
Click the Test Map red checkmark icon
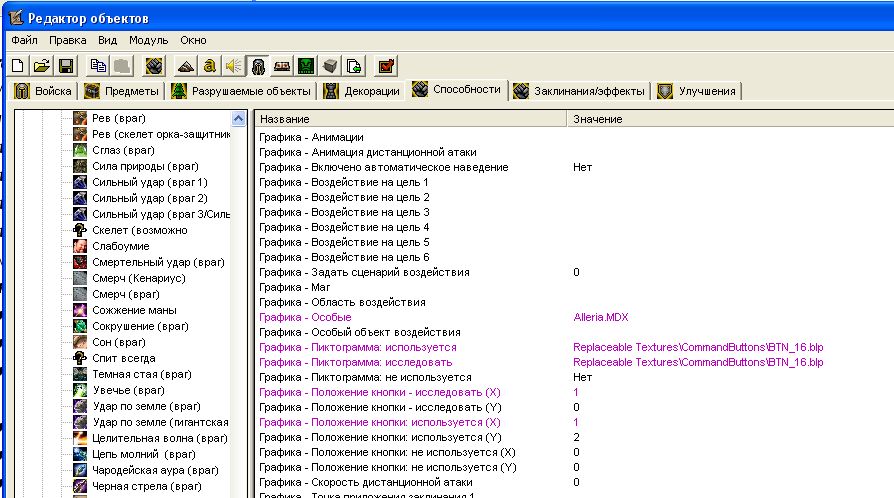pyautogui.click(x=386, y=66)
